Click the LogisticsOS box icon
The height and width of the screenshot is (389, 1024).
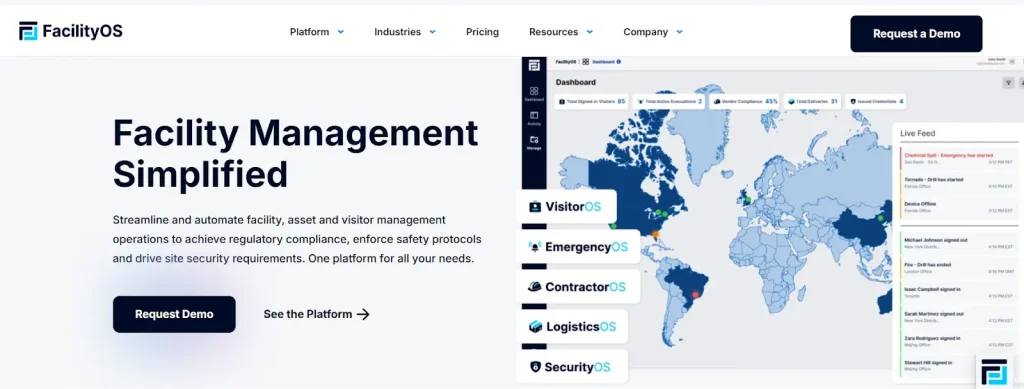[x=536, y=326]
